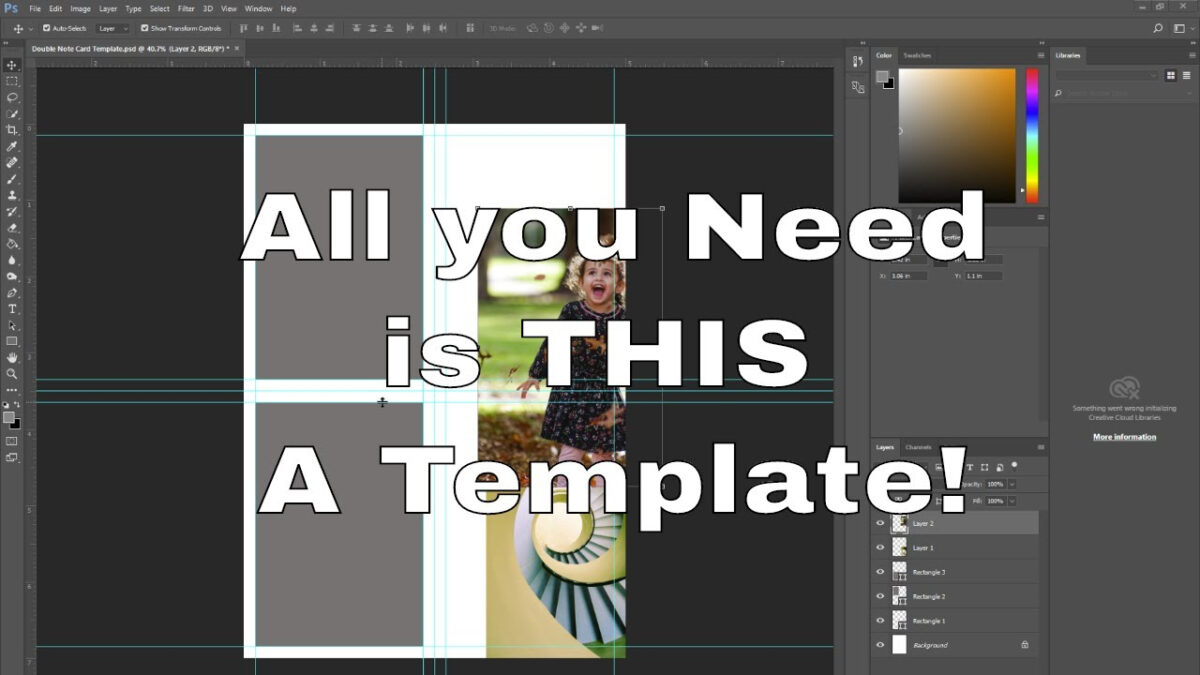The width and height of the screenshot is (1200, 675).
Task: Open the Opacity dropdown in Layers panel
Action: coord(1011,484)
